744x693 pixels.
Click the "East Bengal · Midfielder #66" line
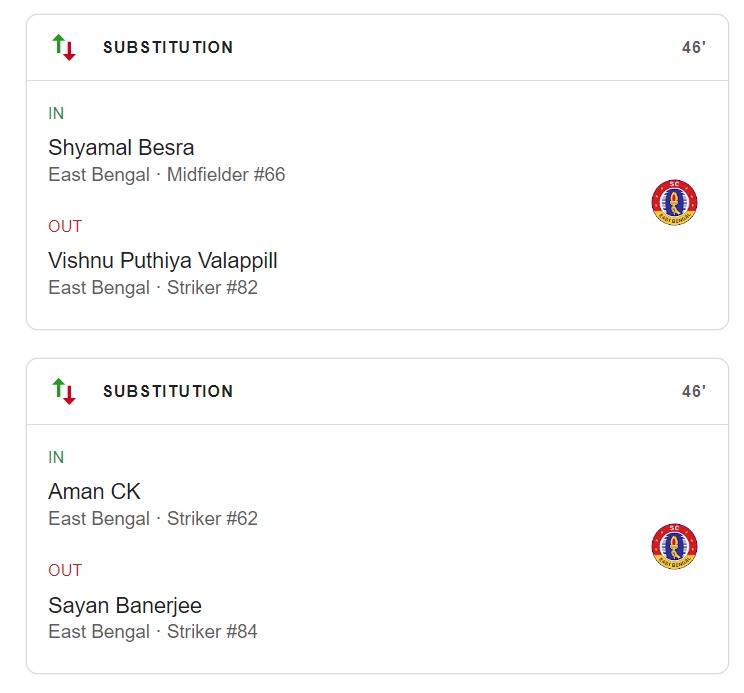pyautogui.click(x=167, y=175)
